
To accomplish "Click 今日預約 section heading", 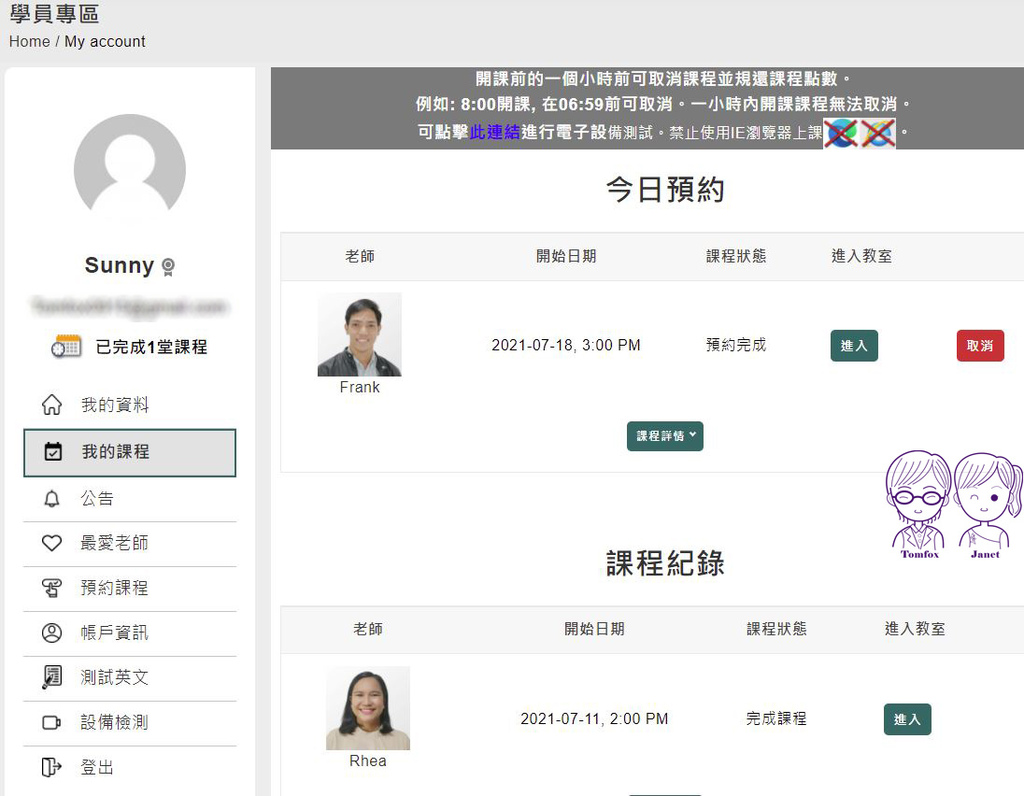I will (665, 189).
